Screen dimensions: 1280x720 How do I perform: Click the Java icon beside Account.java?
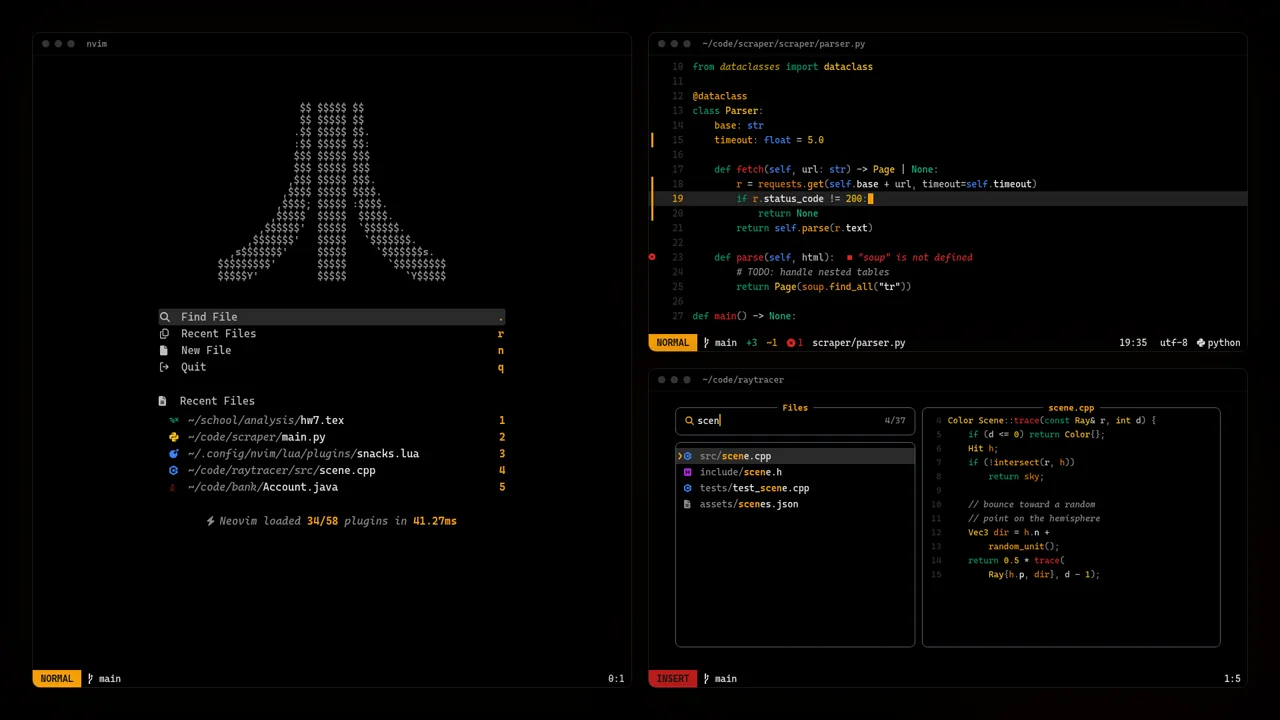(174, 488)
